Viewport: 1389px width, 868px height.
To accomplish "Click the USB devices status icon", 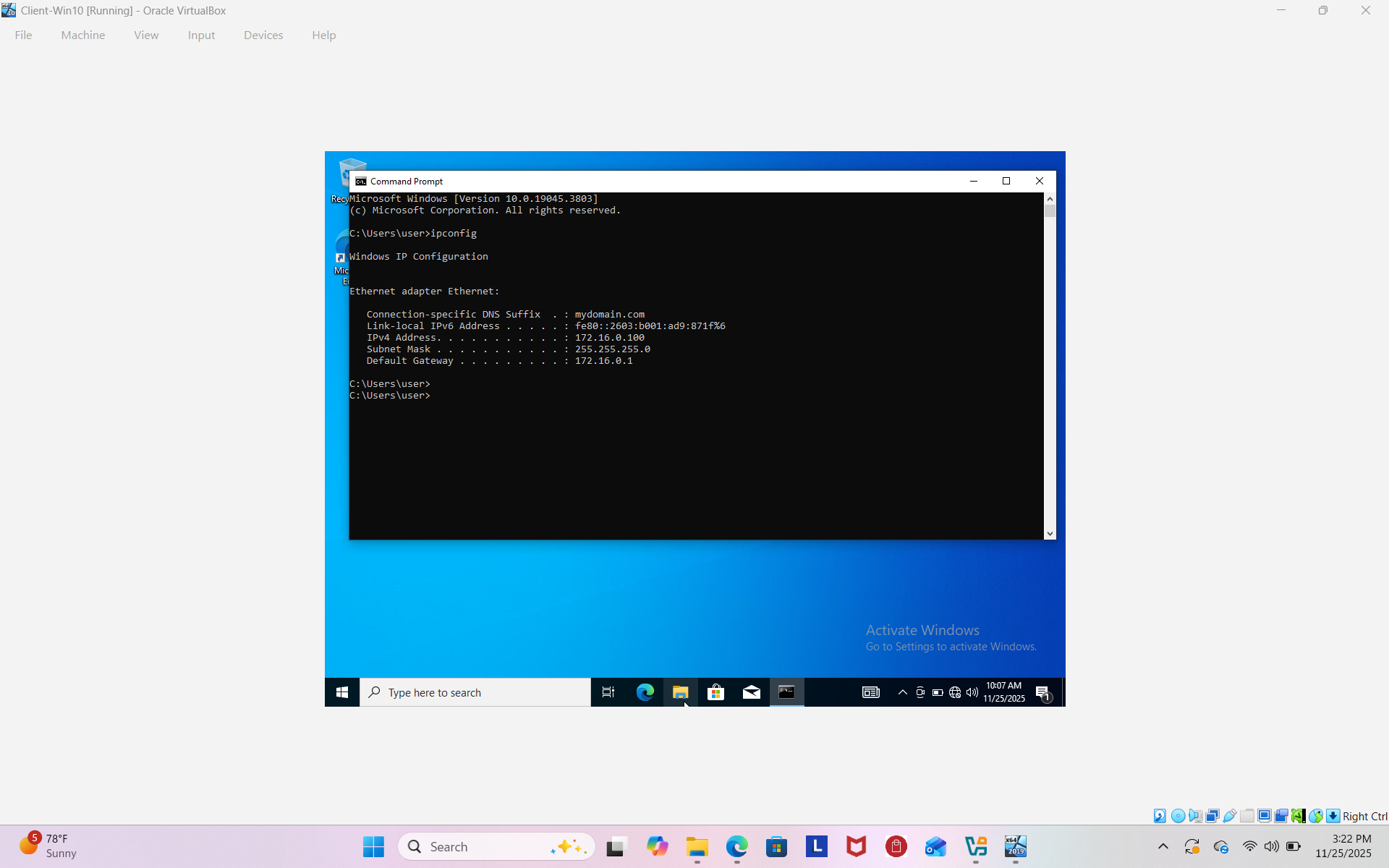I will tap(1230, 816).
